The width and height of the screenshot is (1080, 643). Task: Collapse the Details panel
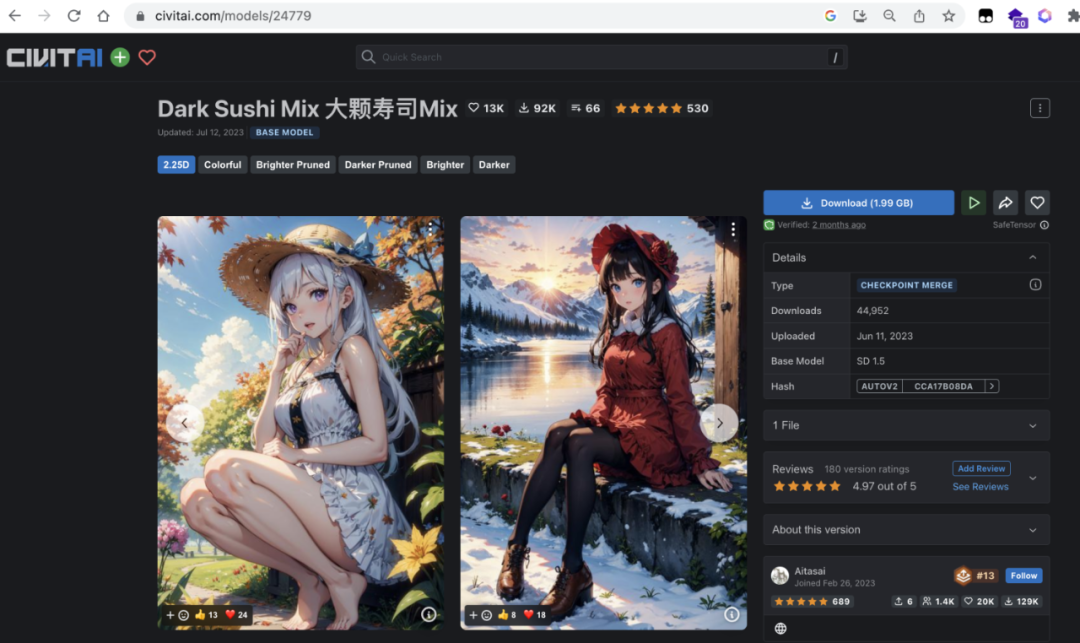pyautogui.click(x=1033, y=257)
